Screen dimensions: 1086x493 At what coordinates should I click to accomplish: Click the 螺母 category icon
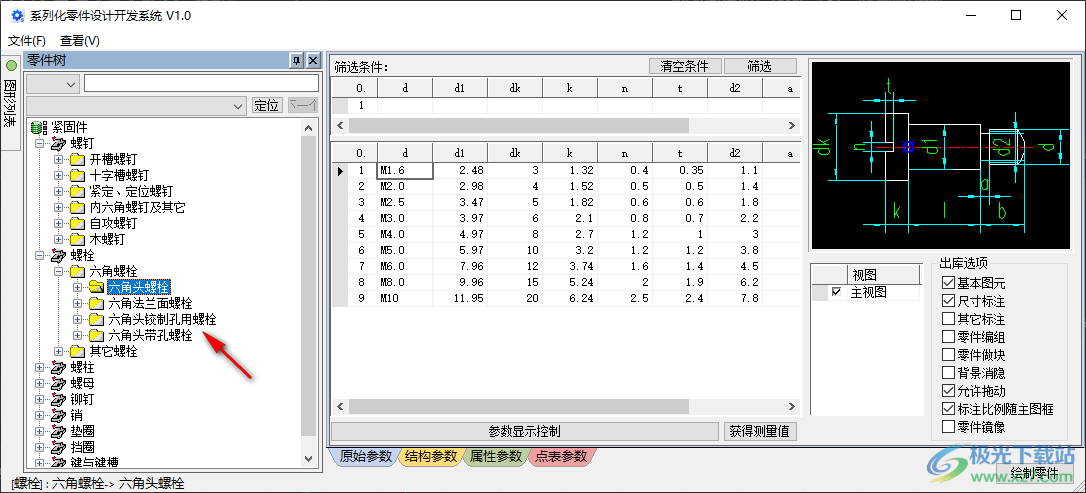(58, 383)
